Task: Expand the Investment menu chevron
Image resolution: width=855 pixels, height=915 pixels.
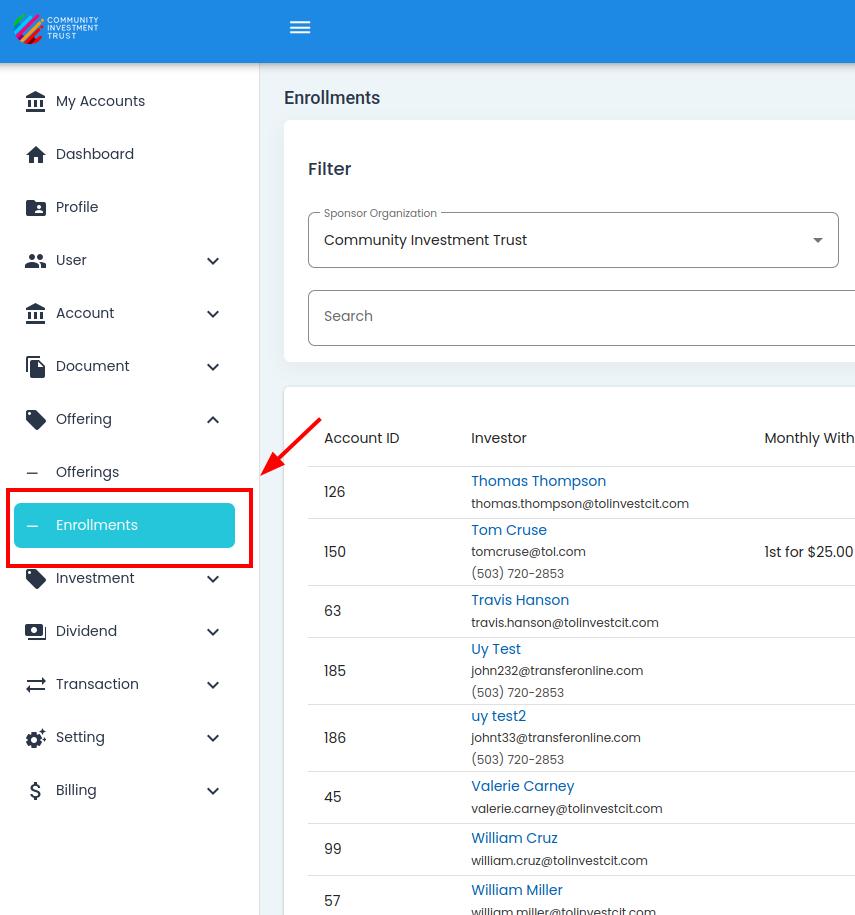Action: pyautogui.click(x=213, y=579)
